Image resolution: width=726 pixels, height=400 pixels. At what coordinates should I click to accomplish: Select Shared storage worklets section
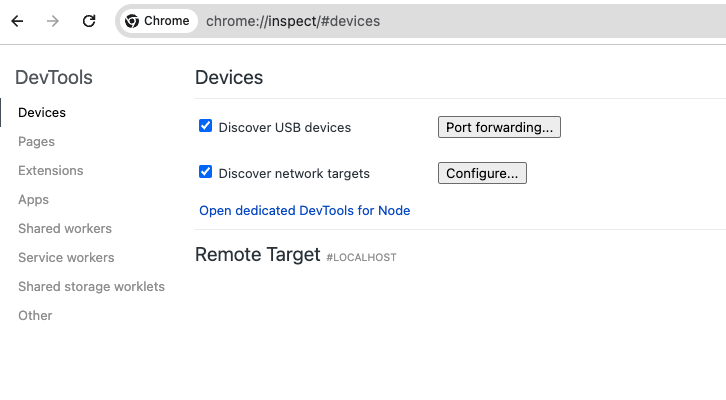tap(91, 287)
